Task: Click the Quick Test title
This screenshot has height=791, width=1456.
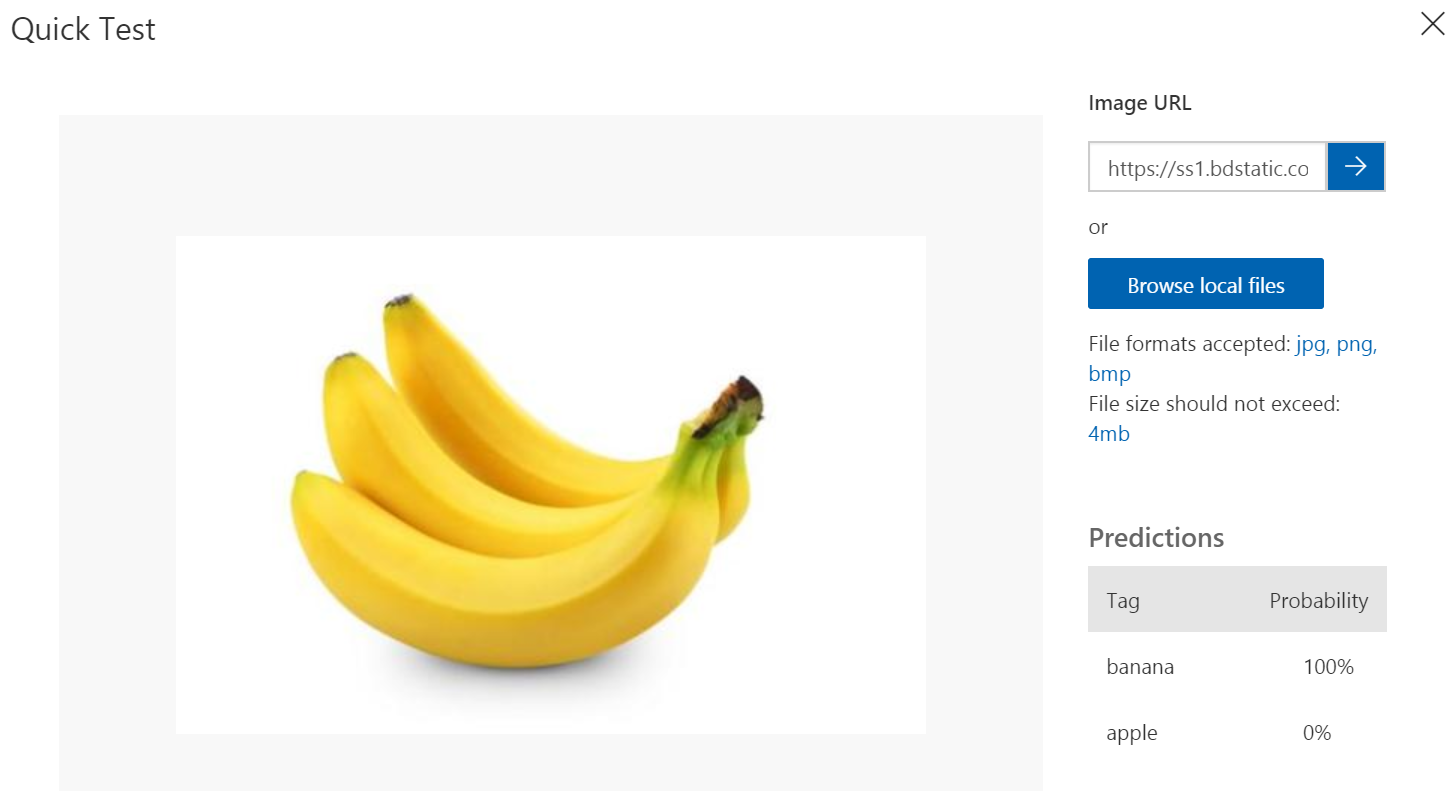Action: [x=83, y=29]
